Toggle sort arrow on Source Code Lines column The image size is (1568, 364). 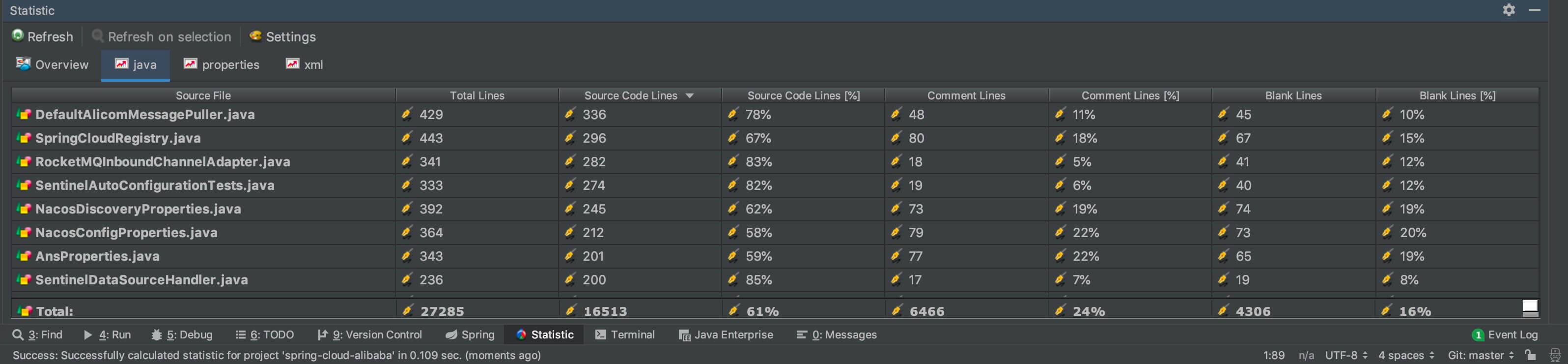[x=690, y=96]
